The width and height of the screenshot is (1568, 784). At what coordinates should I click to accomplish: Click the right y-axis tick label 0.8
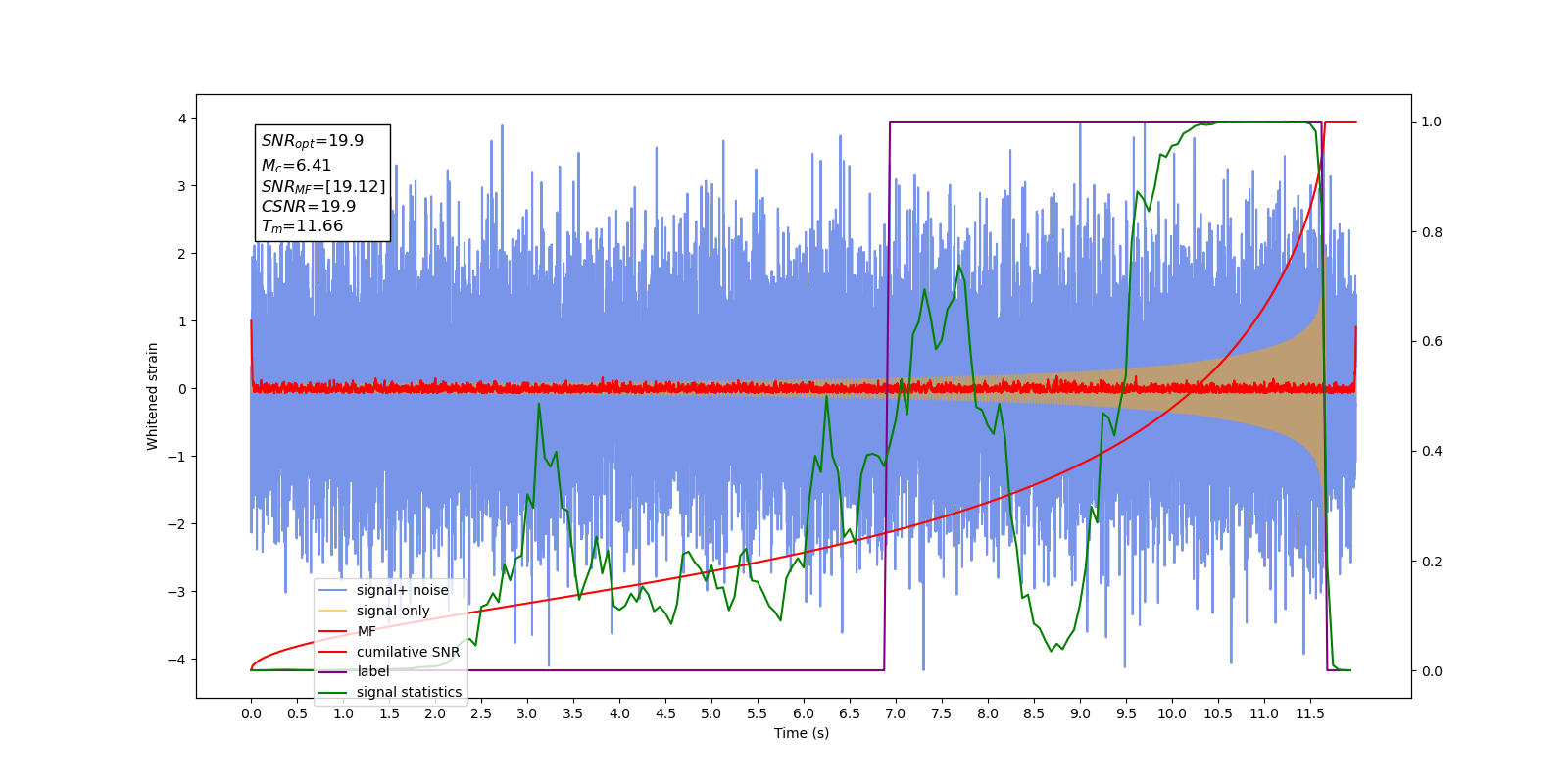coord(1432,232)
